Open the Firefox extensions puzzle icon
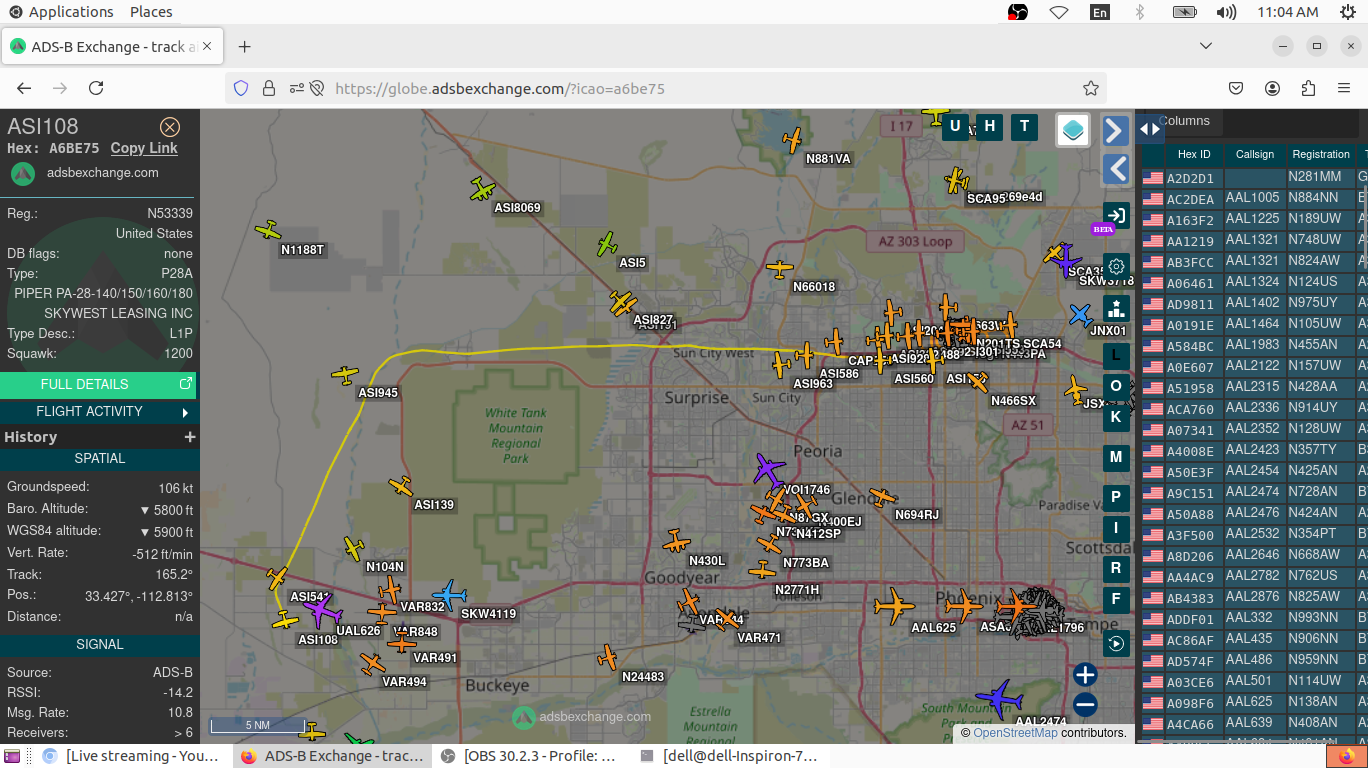Viewport: 1368px width, 768px height. (1309, 88)
